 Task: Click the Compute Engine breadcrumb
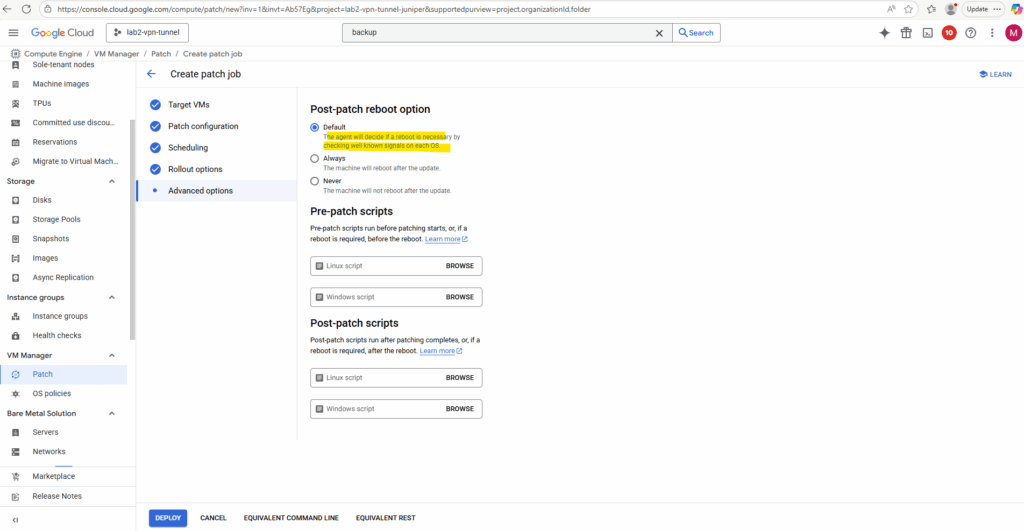pos(53,54)
